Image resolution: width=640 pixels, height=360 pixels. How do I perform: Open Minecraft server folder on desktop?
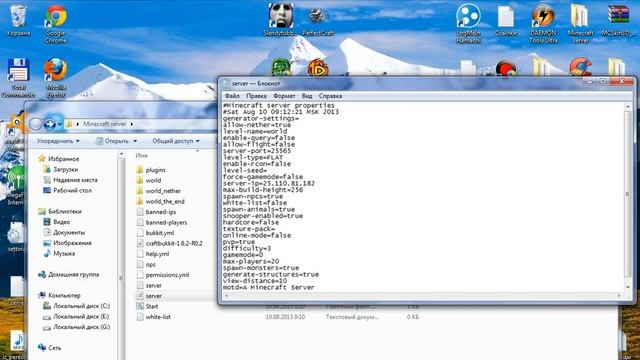point(580,24)
